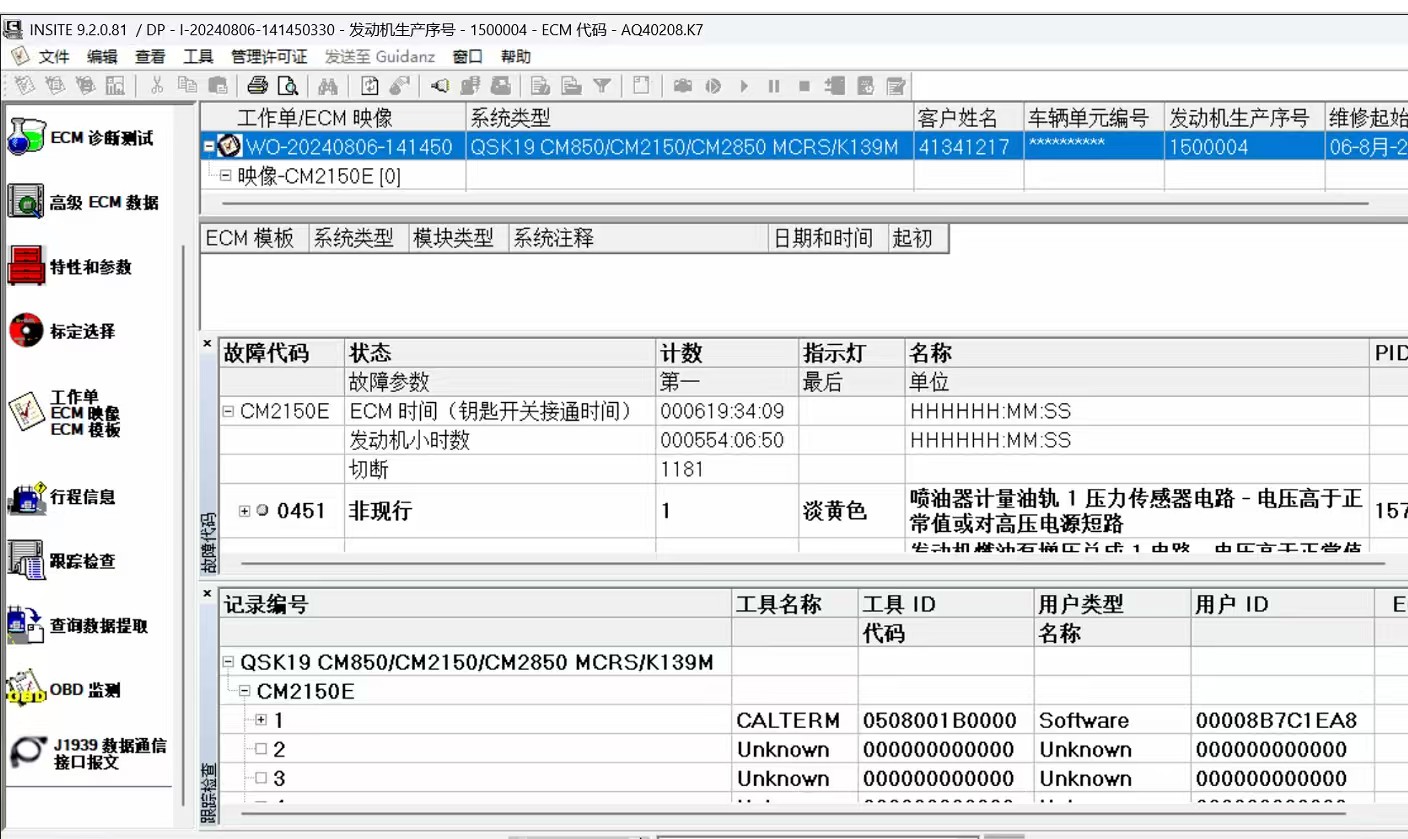Viewport: 1408px width, 839px height.
Task: Open the 工具 menu
Action: point(198,57)
